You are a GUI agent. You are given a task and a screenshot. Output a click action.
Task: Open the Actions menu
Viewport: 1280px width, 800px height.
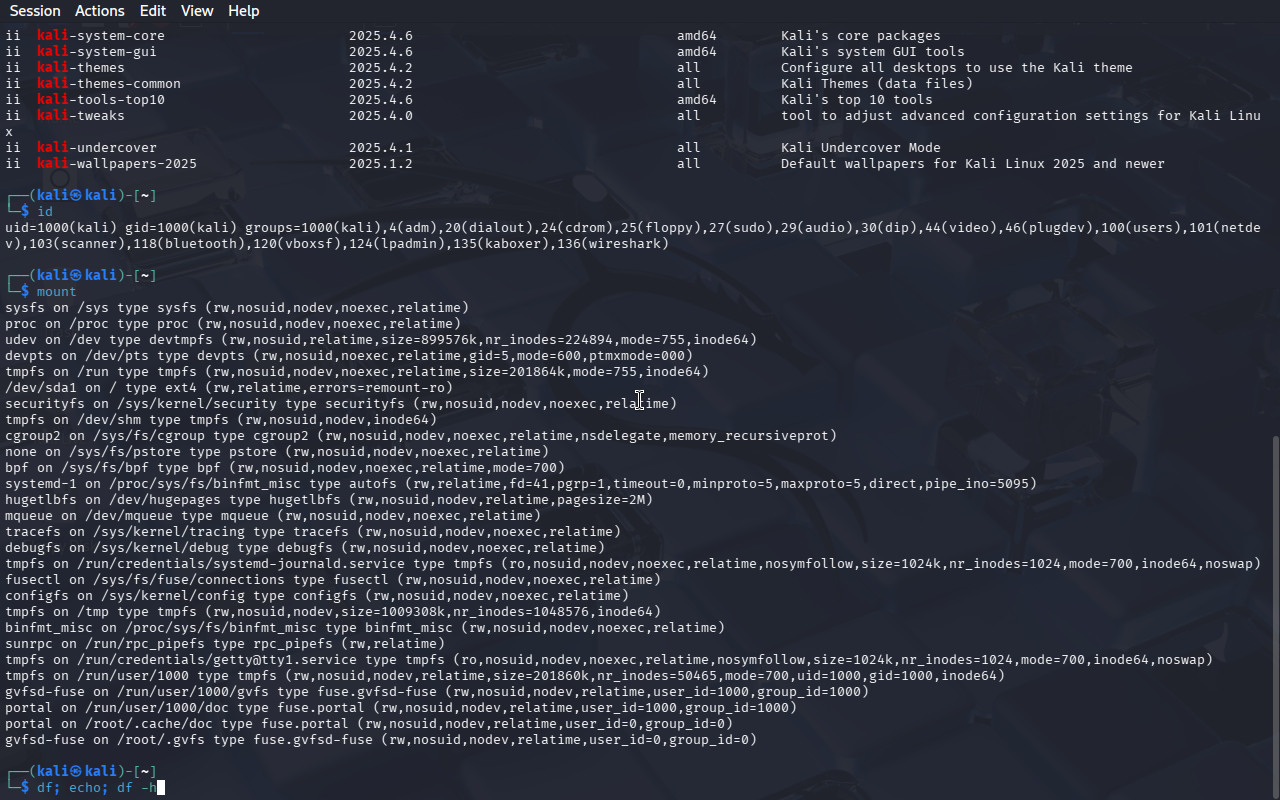tap(100, 11)
